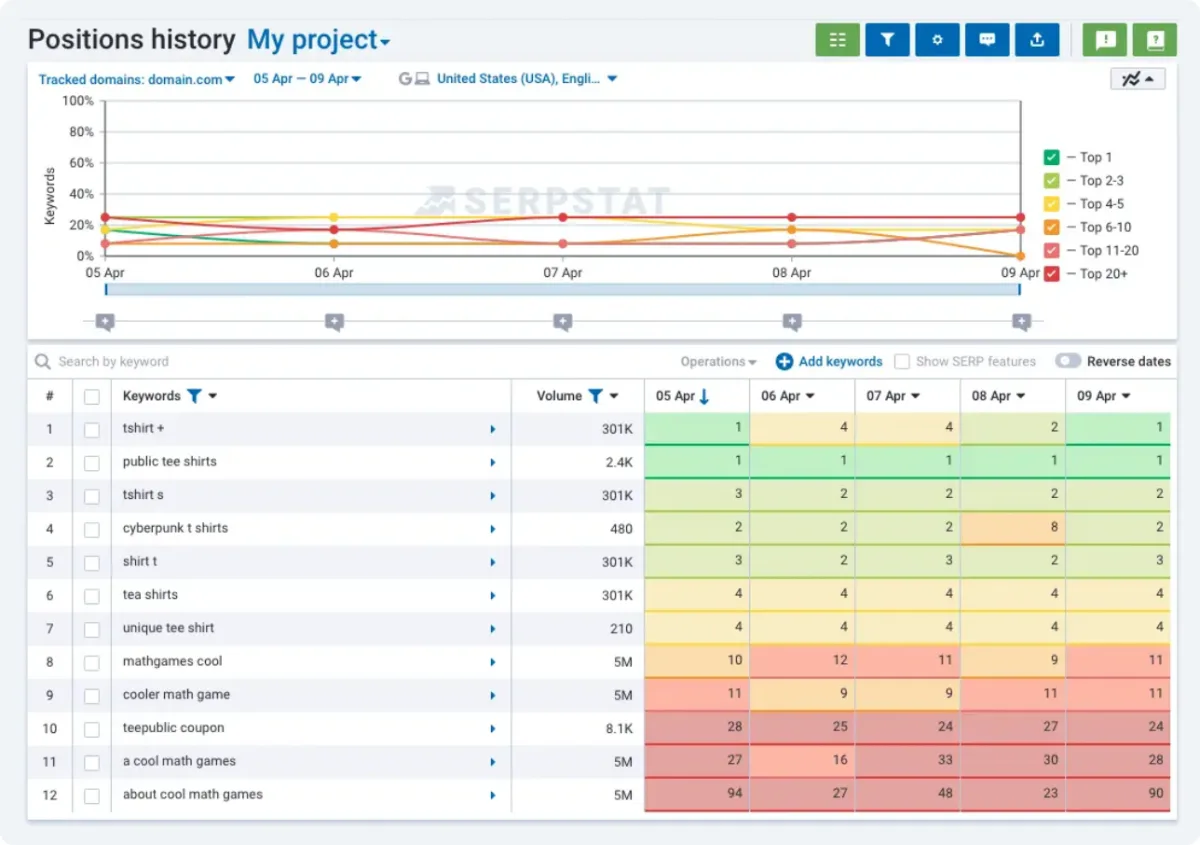Click the Add keywords link
Image resolution: width=1200 pixels, height=845 pixels.
pyautogui.click(x=840, y=362)
